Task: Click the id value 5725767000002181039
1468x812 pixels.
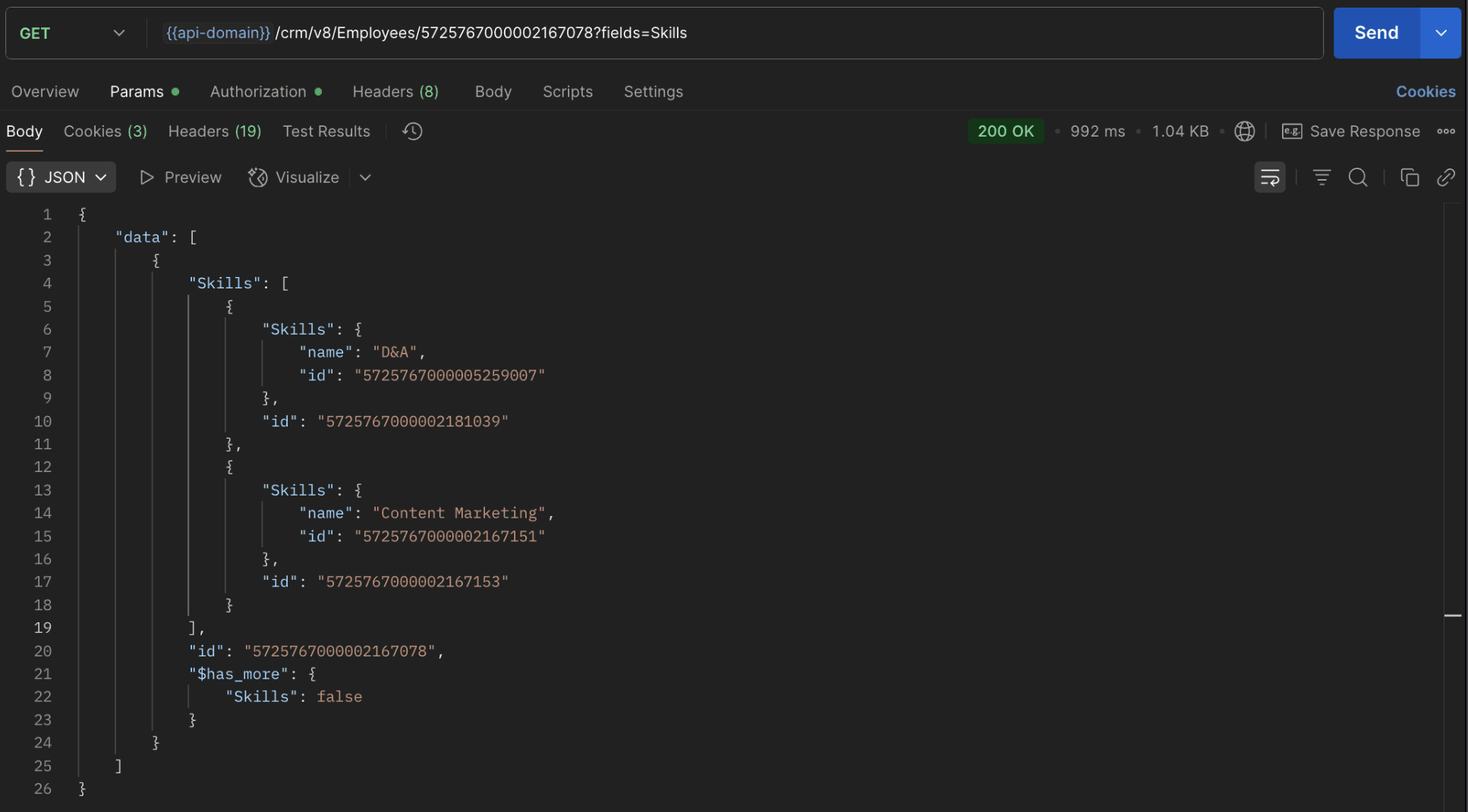Action: [413, 421]
